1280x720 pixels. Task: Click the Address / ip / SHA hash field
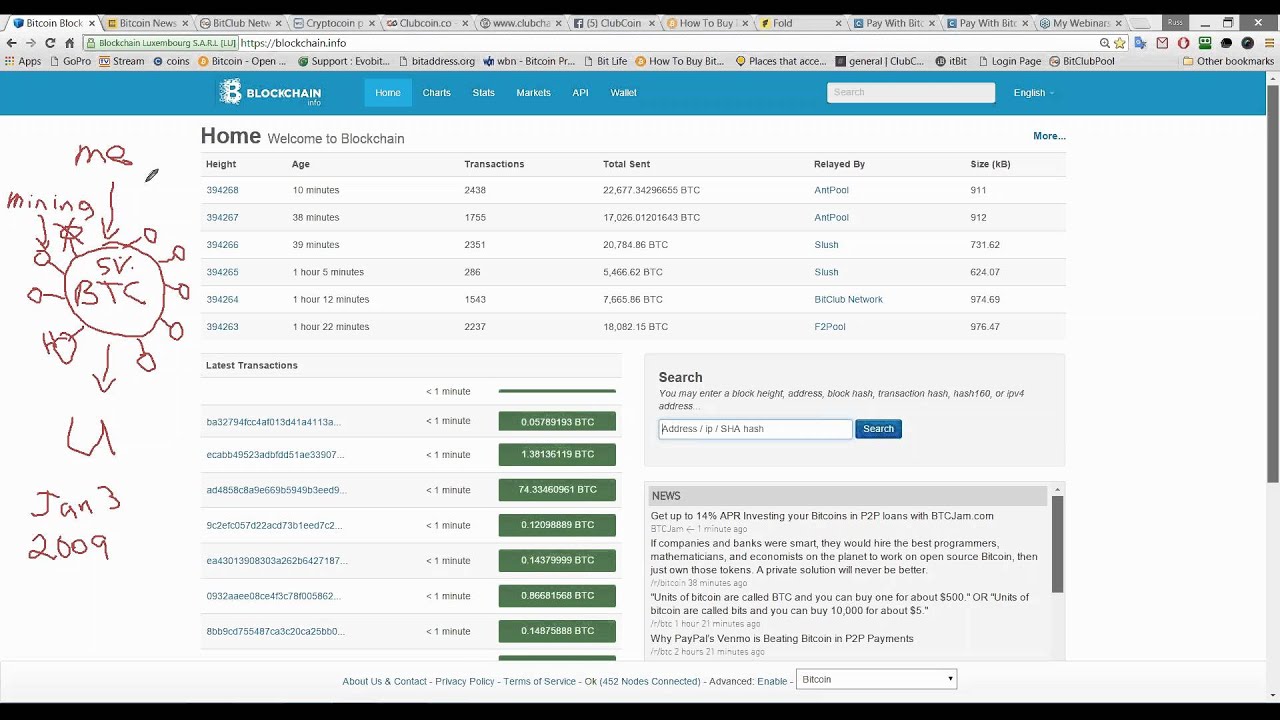pos(755,429)
